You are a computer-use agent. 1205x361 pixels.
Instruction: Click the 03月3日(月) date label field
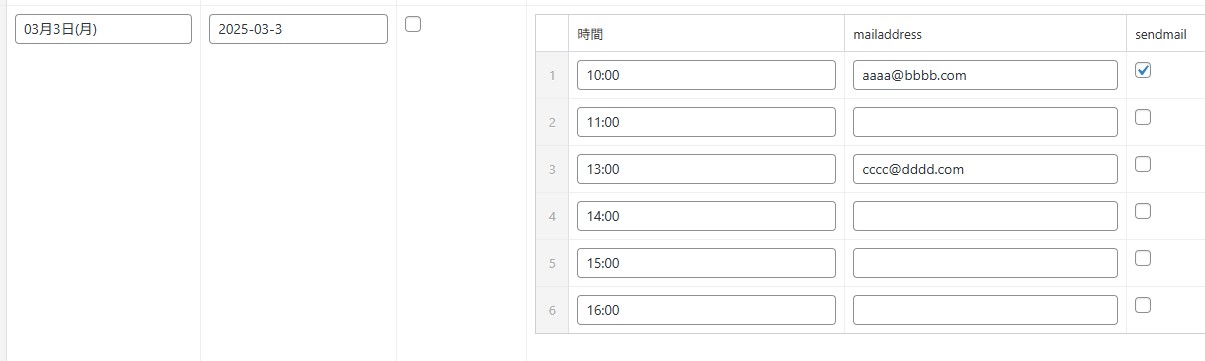click(x=103, y=29)
